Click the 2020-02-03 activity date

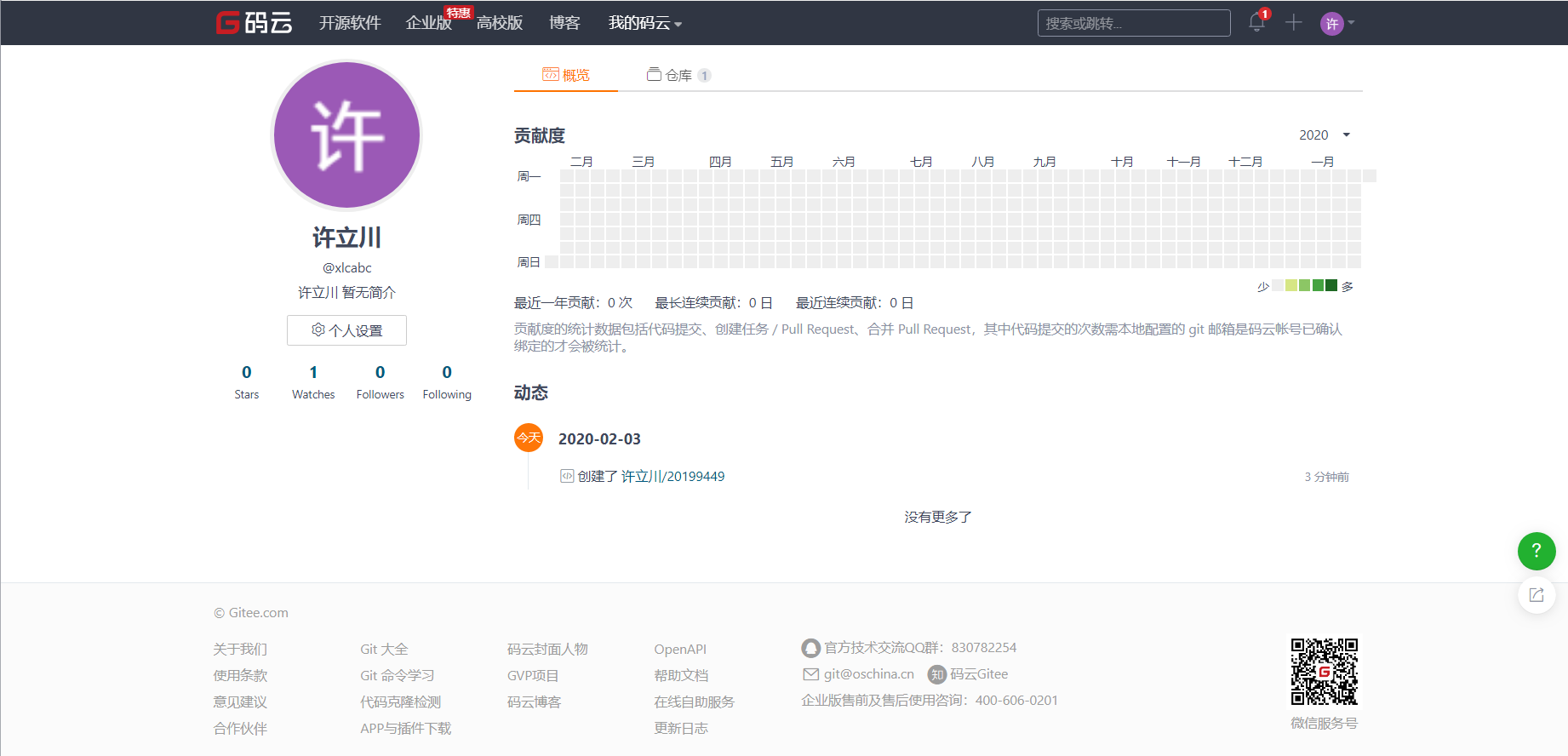tap(599, 438)
